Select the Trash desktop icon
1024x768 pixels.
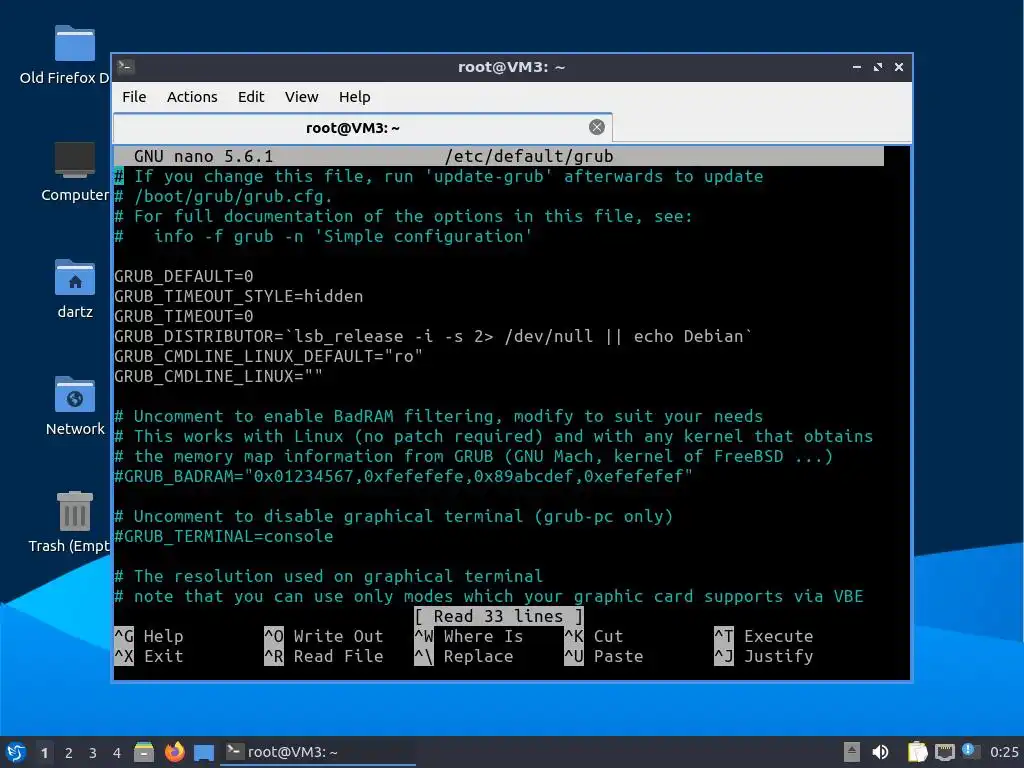[x=74, y=511]
